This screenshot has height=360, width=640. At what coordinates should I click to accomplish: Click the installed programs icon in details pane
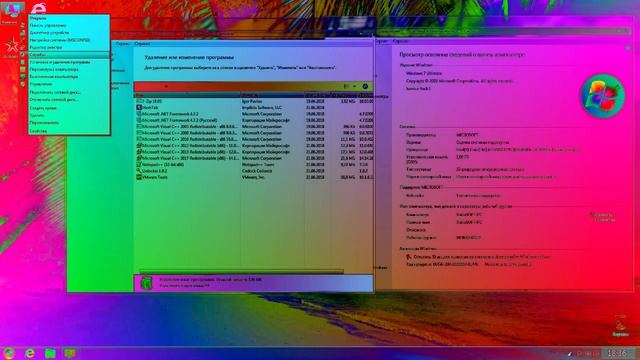(147, 283)
